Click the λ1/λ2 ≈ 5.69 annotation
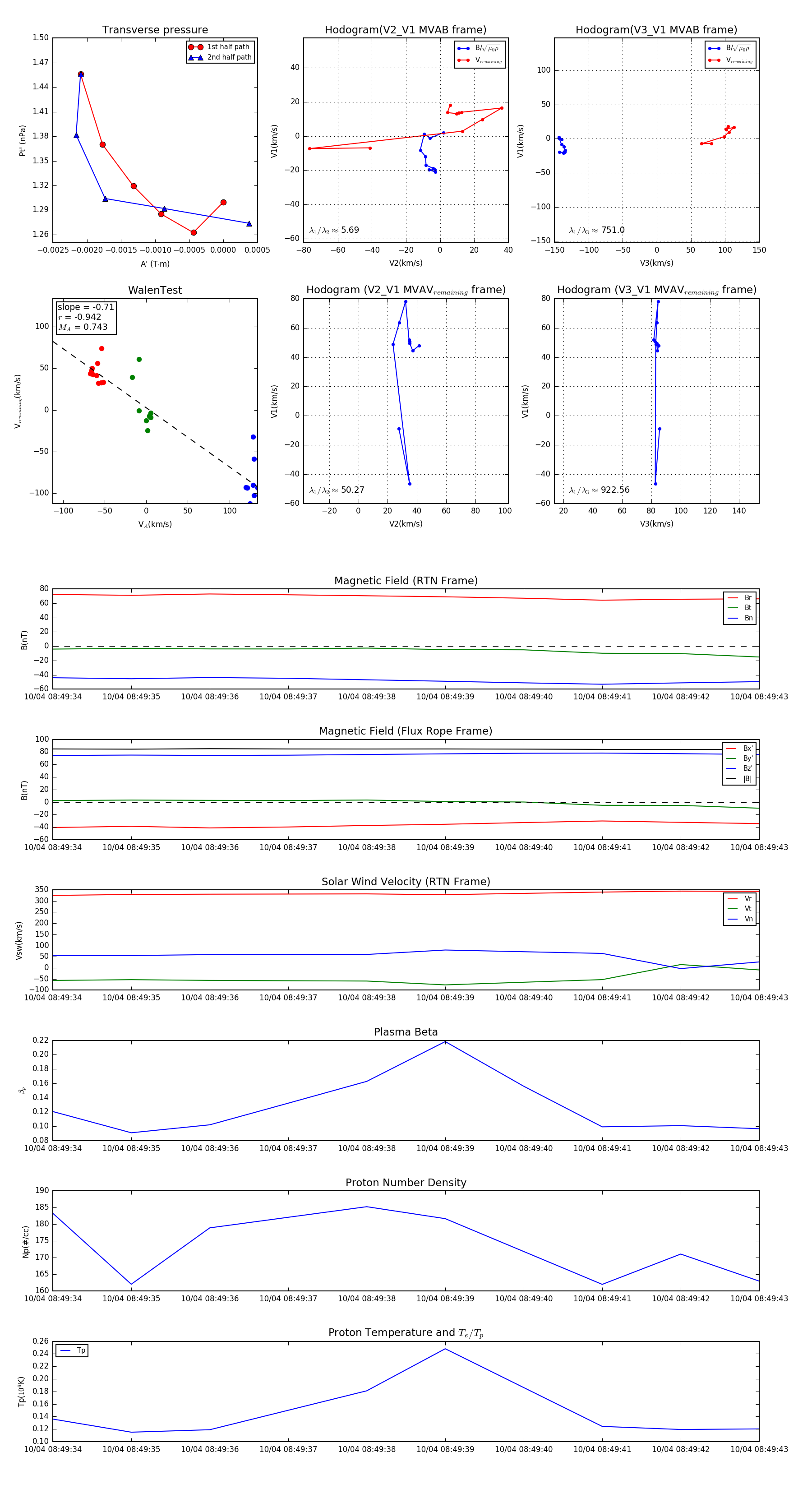Screen dimensions: 812x1489 click(x=334, y=230)
